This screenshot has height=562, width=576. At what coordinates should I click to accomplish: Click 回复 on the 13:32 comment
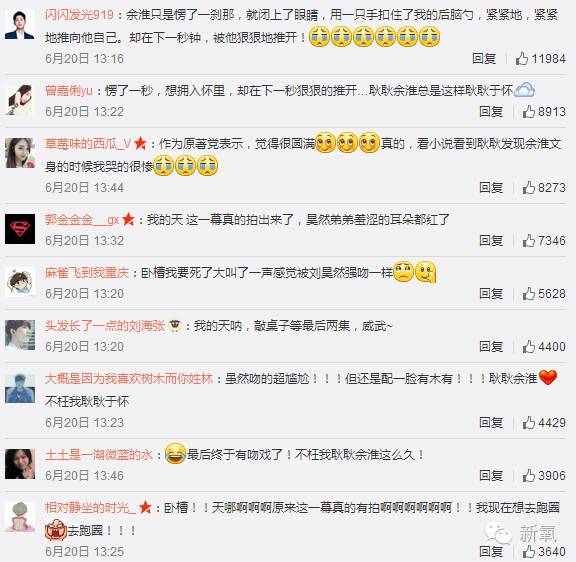(491, 241)
